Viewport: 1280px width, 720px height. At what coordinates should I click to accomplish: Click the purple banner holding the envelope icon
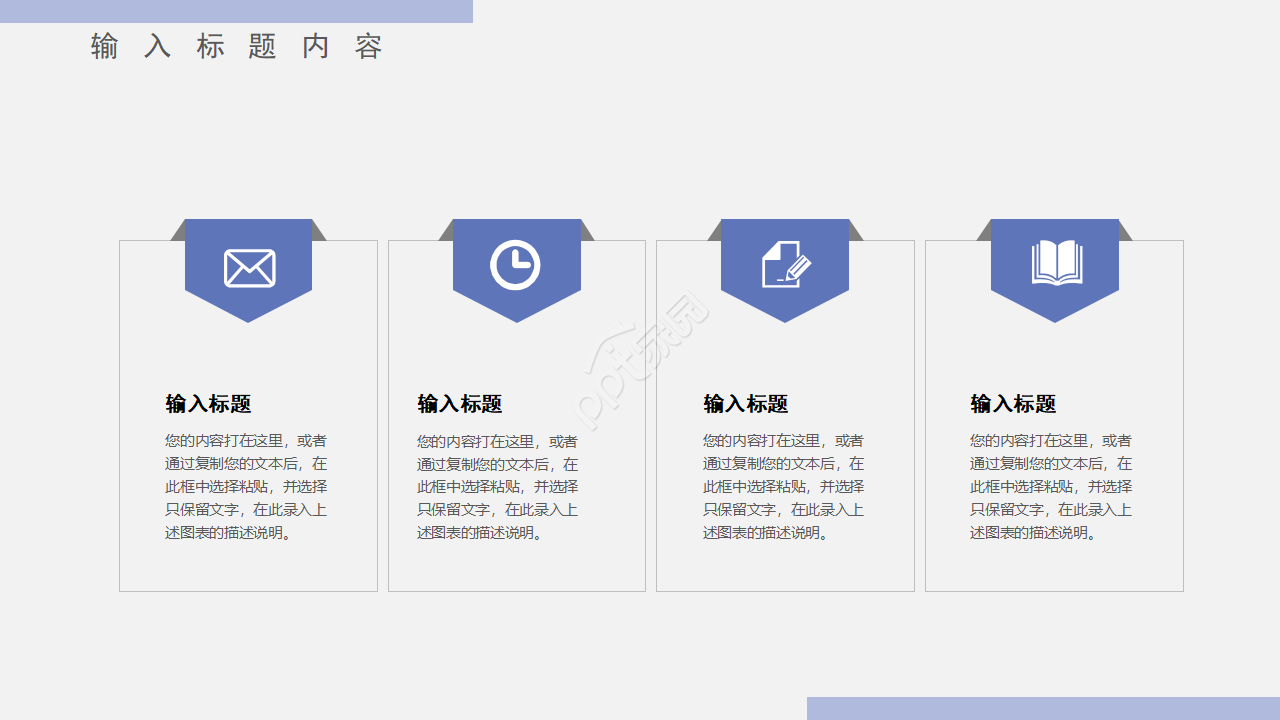[x=248, y=300]
